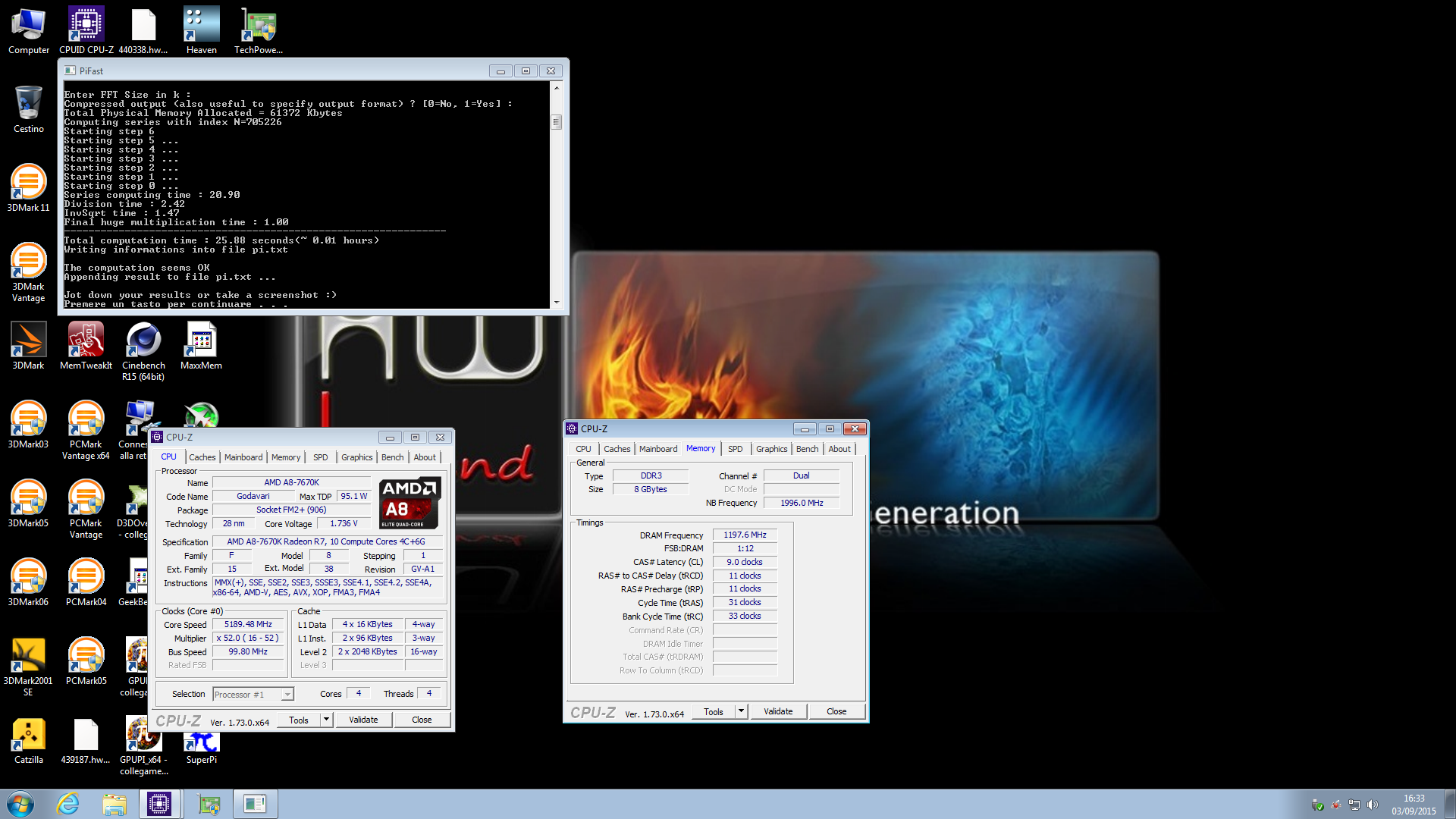Open Bench tab in left CPU-Z window

(392, 457)
